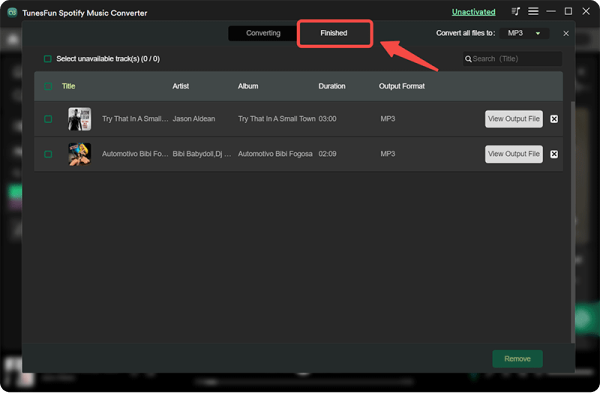Open the Finished tab
Screen dimensions: 600x393
[334, 33]
